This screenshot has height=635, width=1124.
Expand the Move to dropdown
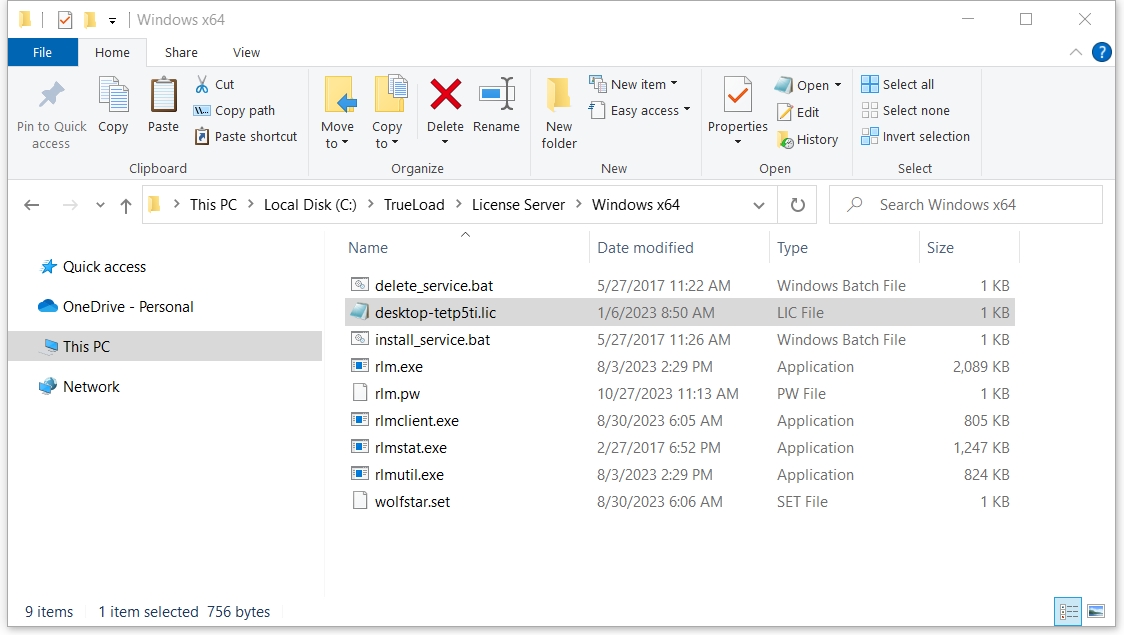pos(337,143)
